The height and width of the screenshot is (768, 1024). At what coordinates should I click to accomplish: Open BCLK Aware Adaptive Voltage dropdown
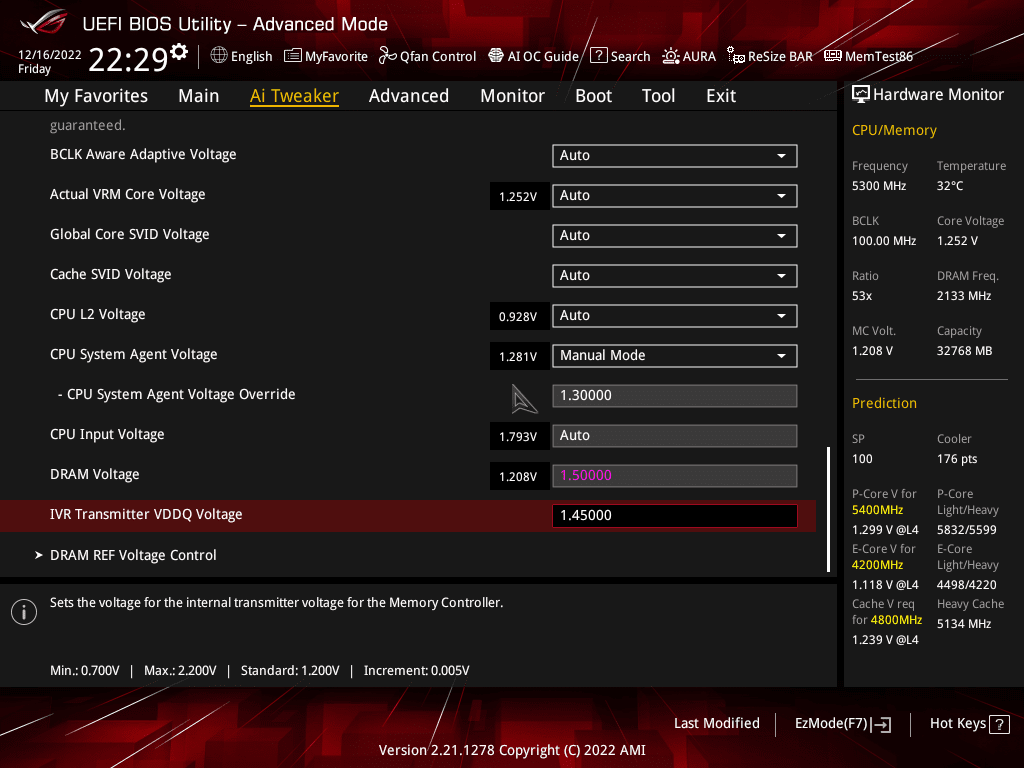(675, 156)
